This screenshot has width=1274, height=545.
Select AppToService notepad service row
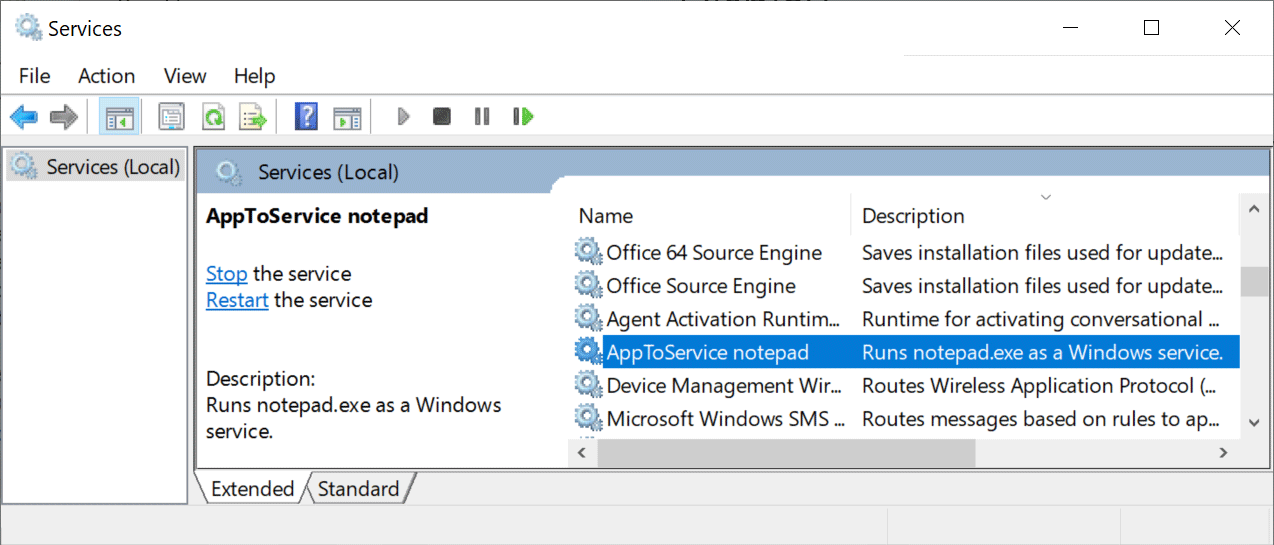(905, 352)
